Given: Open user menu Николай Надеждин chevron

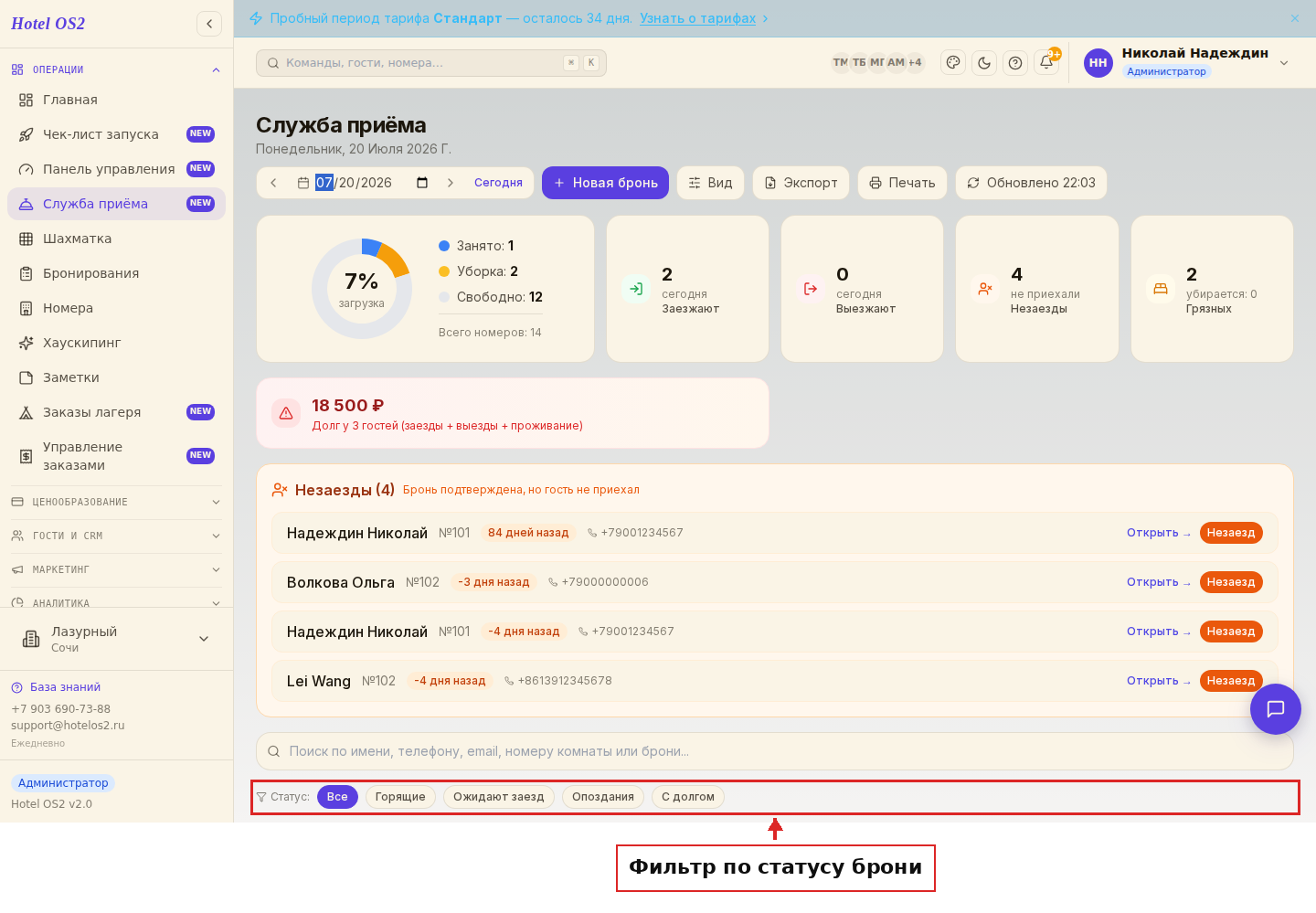Looking at the screenshot, I should point(1284,62).
